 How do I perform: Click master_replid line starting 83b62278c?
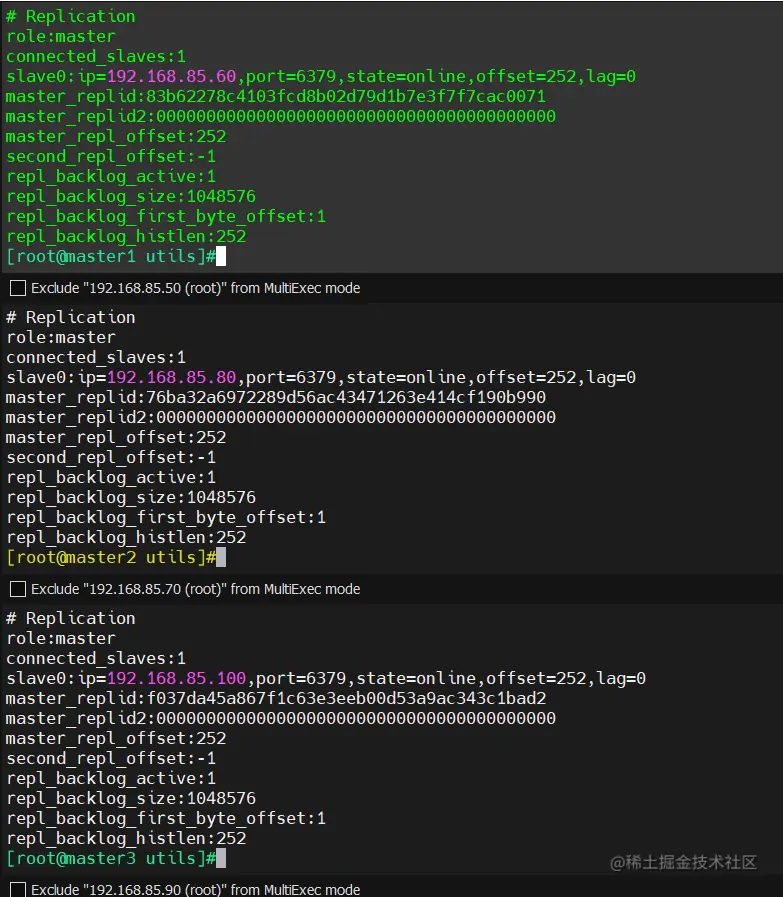276,96
